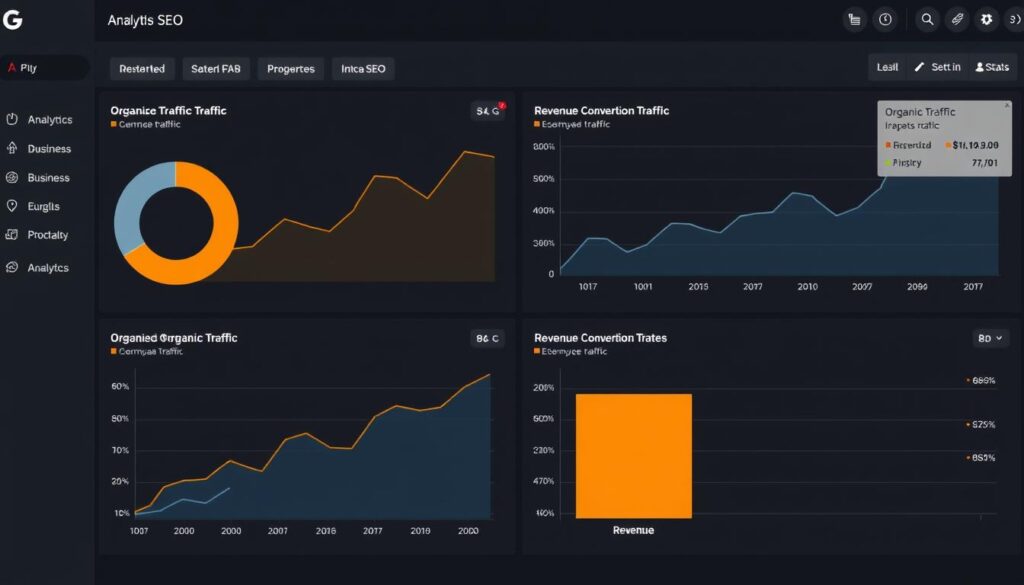The height and width of the screenshot is (585, 1024).
Task: Click the list report icon in top bar
Action: 854,19
